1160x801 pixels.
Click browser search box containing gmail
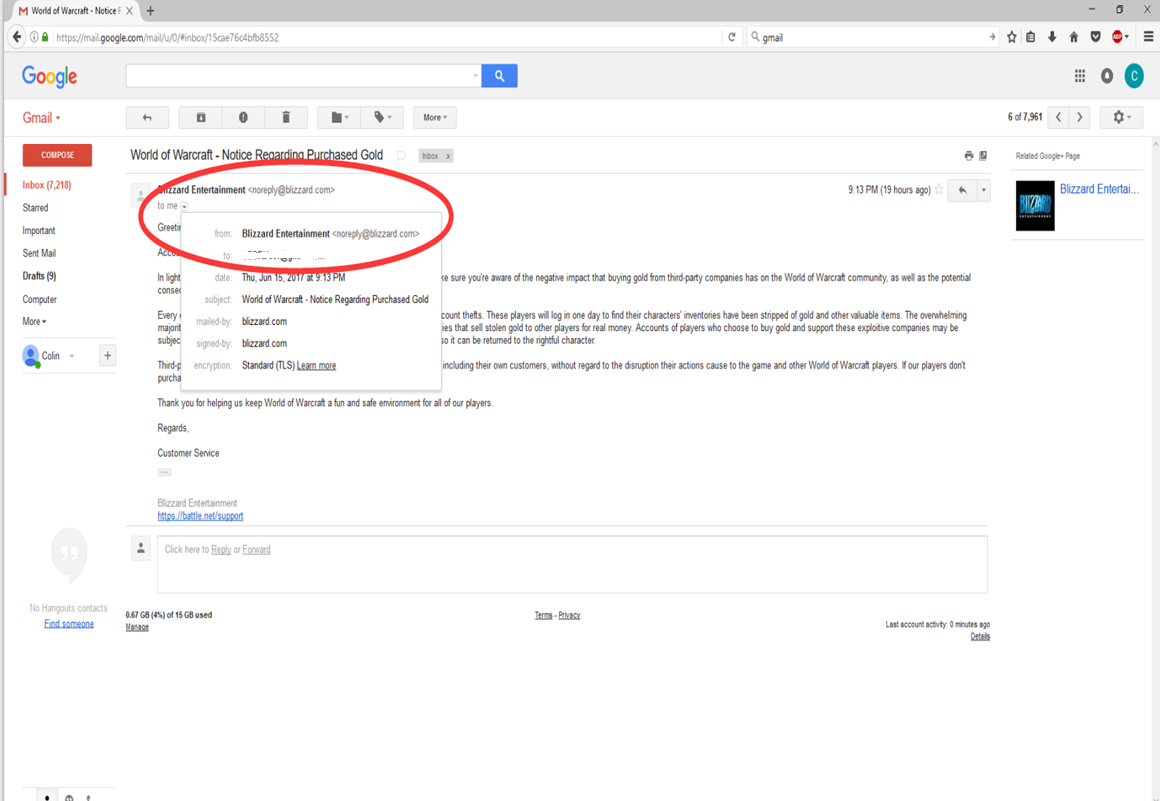pyautogui.click(x=873, y=37)
